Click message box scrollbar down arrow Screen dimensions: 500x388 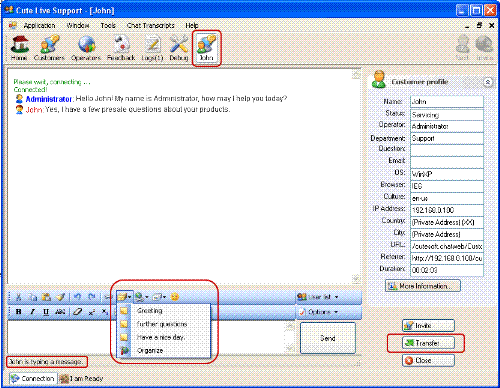pyautogui.click(x=290, y=349)
